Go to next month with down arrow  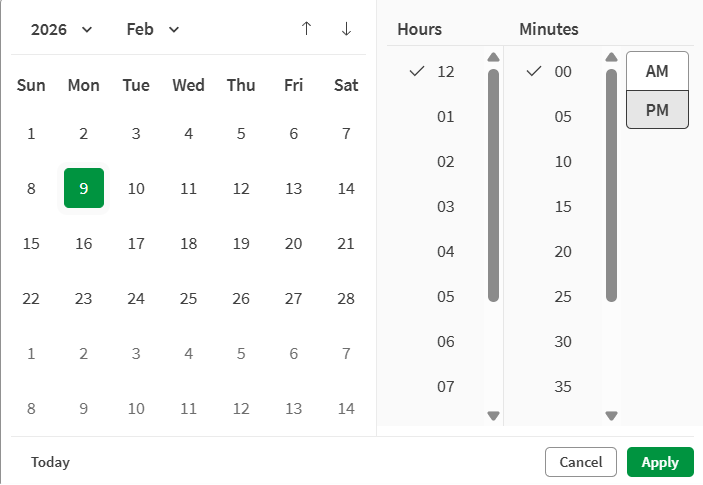(346, 29)
